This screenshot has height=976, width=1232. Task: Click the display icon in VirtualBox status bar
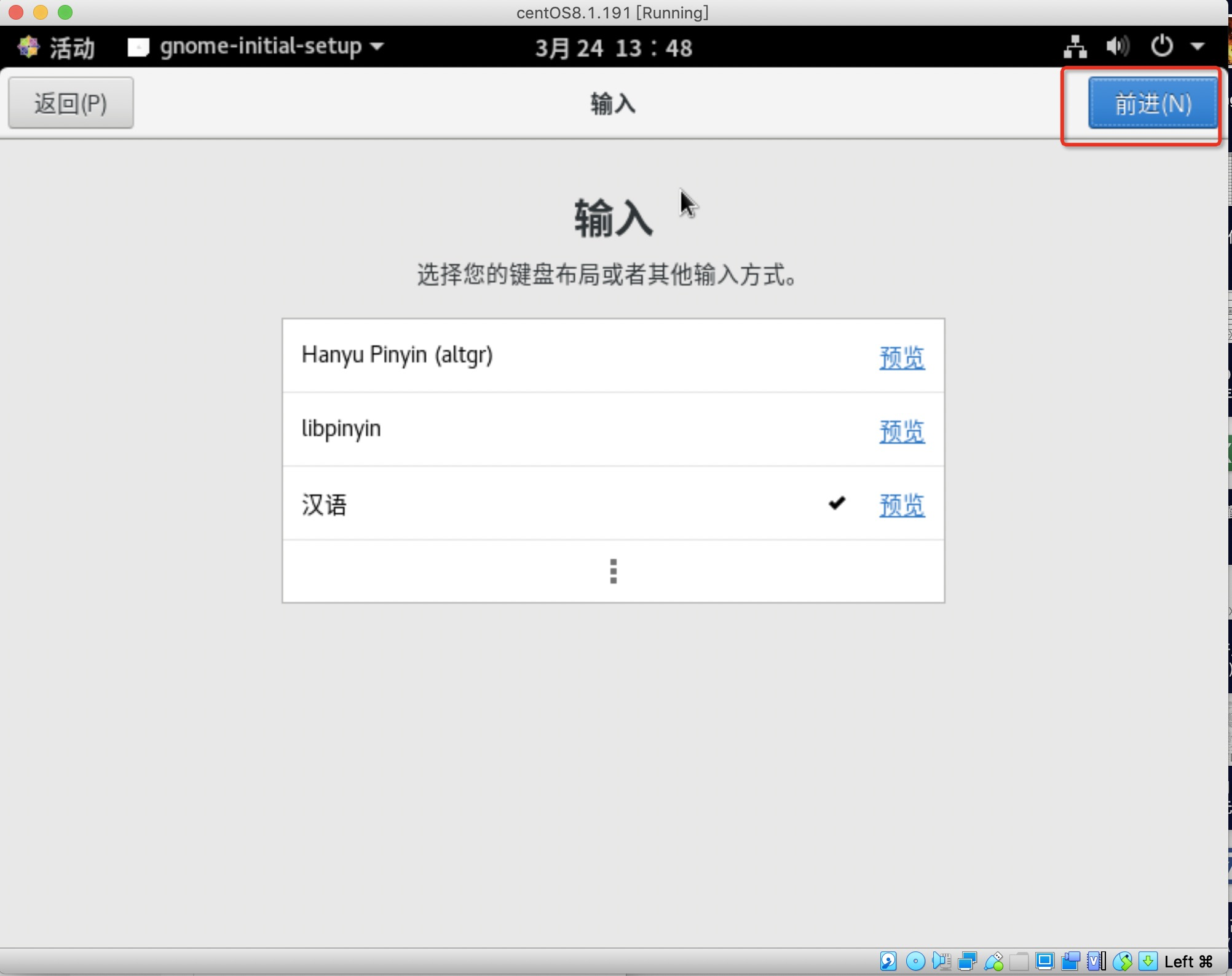click(1045, 961)
